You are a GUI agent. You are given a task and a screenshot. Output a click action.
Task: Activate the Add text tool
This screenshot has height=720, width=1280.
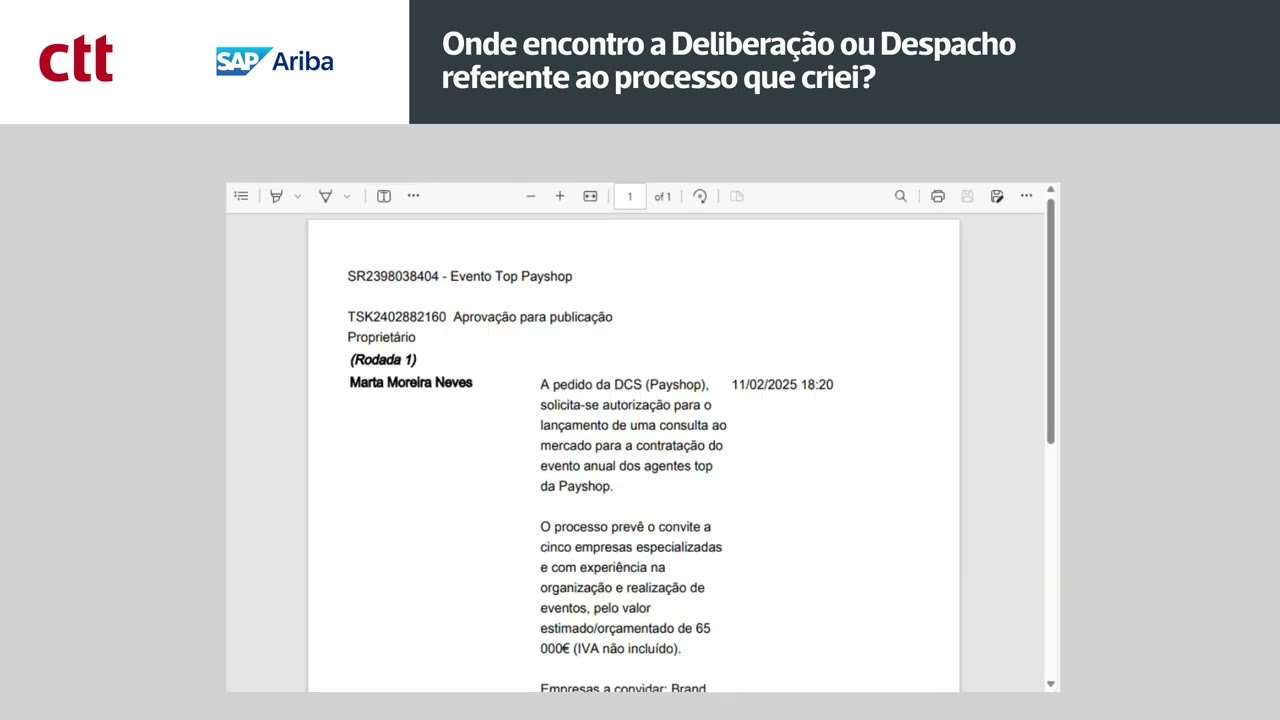[383, 196]
